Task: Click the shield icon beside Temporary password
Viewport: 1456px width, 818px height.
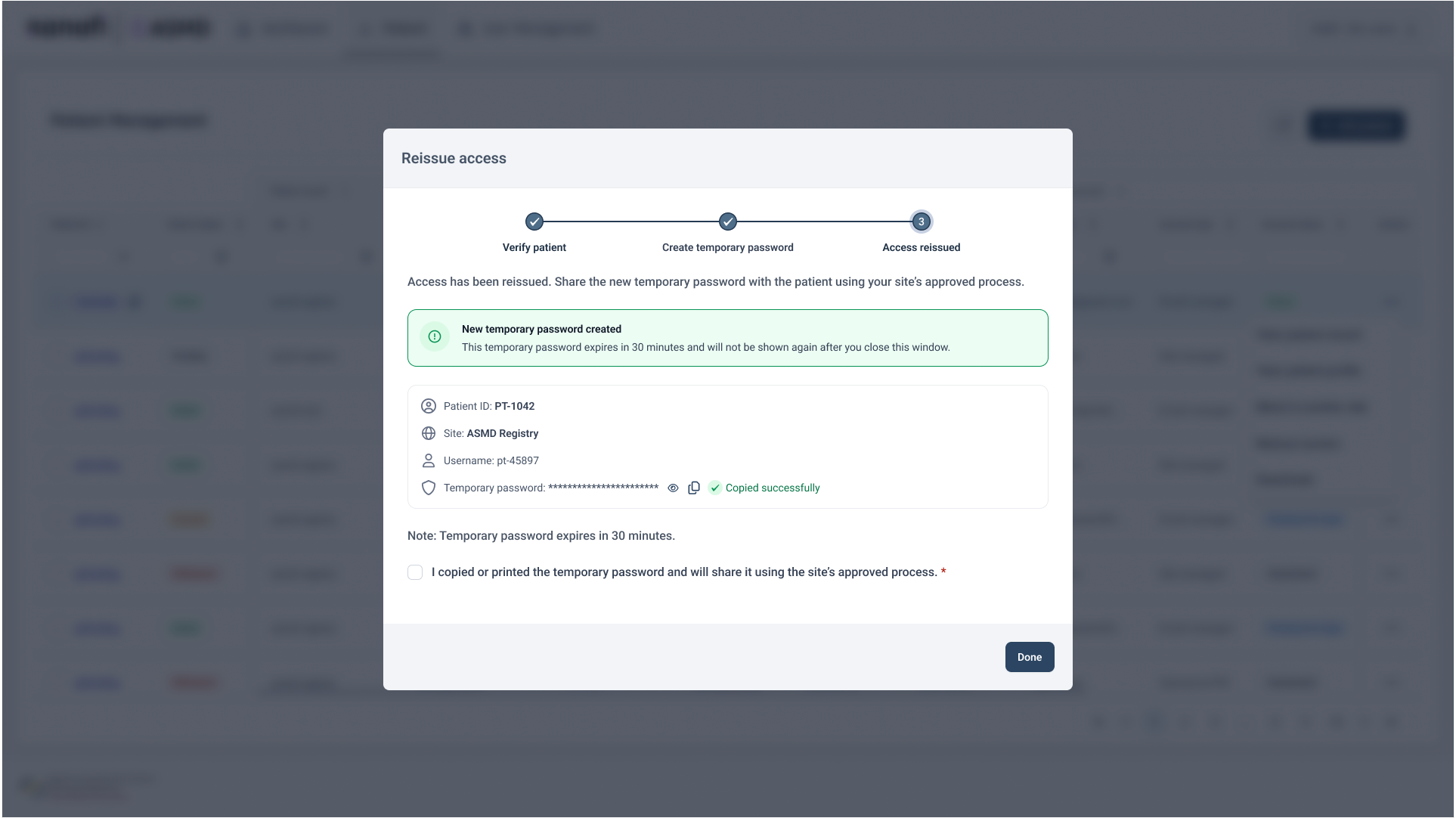Action: click(x=429, y=488)
